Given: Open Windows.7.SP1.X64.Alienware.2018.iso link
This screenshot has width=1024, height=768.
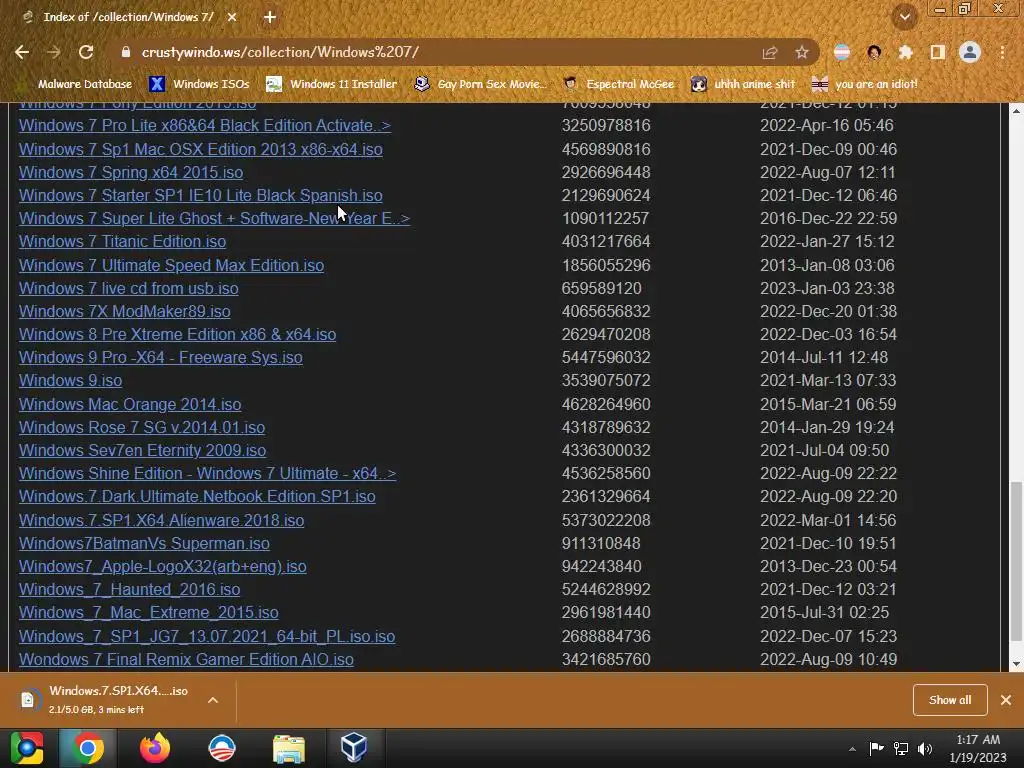Looking at the screenshot, I should [x=161, y=520].
